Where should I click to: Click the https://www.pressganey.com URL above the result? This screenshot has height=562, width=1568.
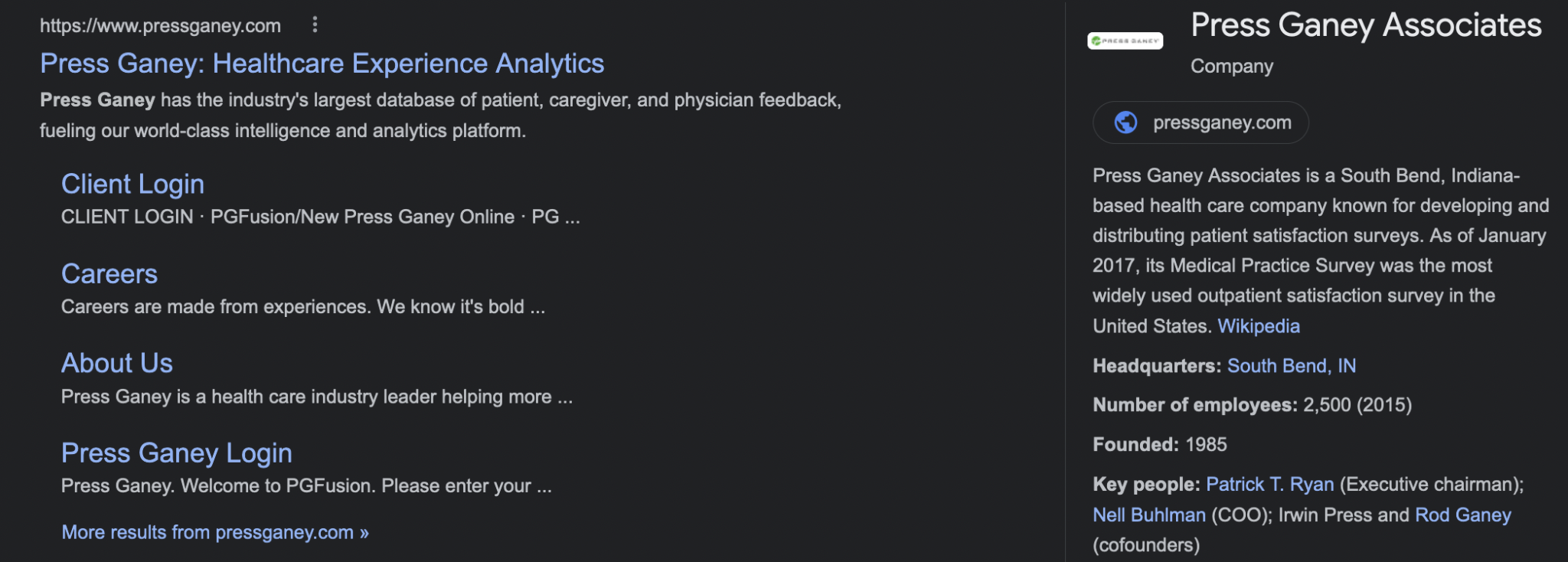point(160,26)
